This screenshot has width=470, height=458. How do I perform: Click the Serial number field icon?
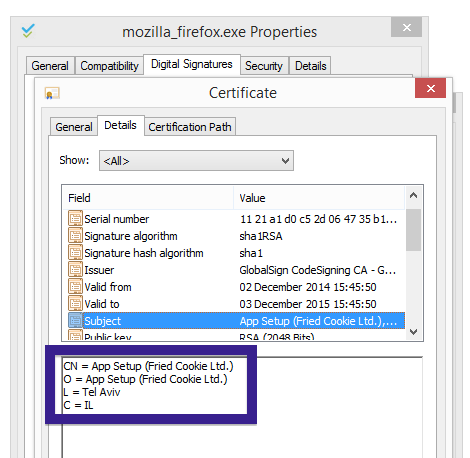[75, 219]
